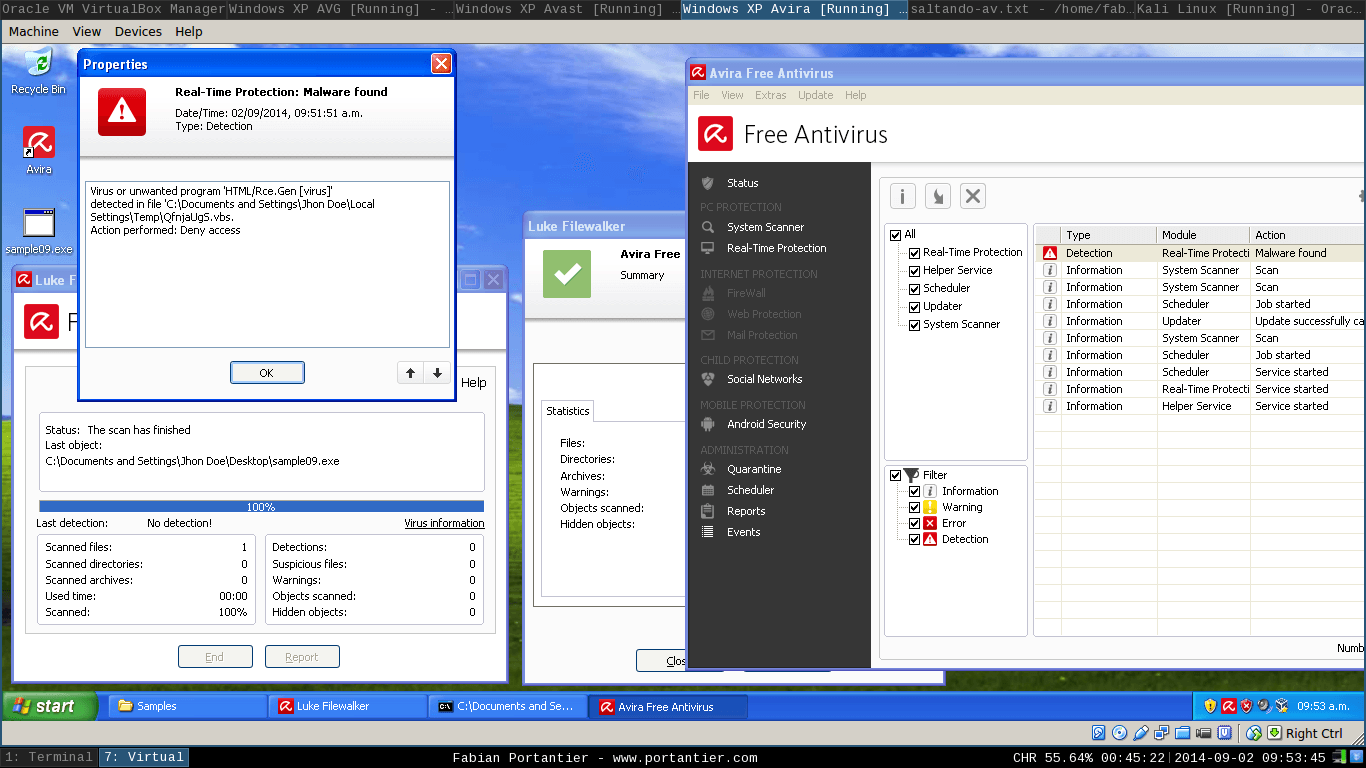1366x768 pixels.
Task: Toggle the Scheduler module checkbox
Action: [914, 289]
